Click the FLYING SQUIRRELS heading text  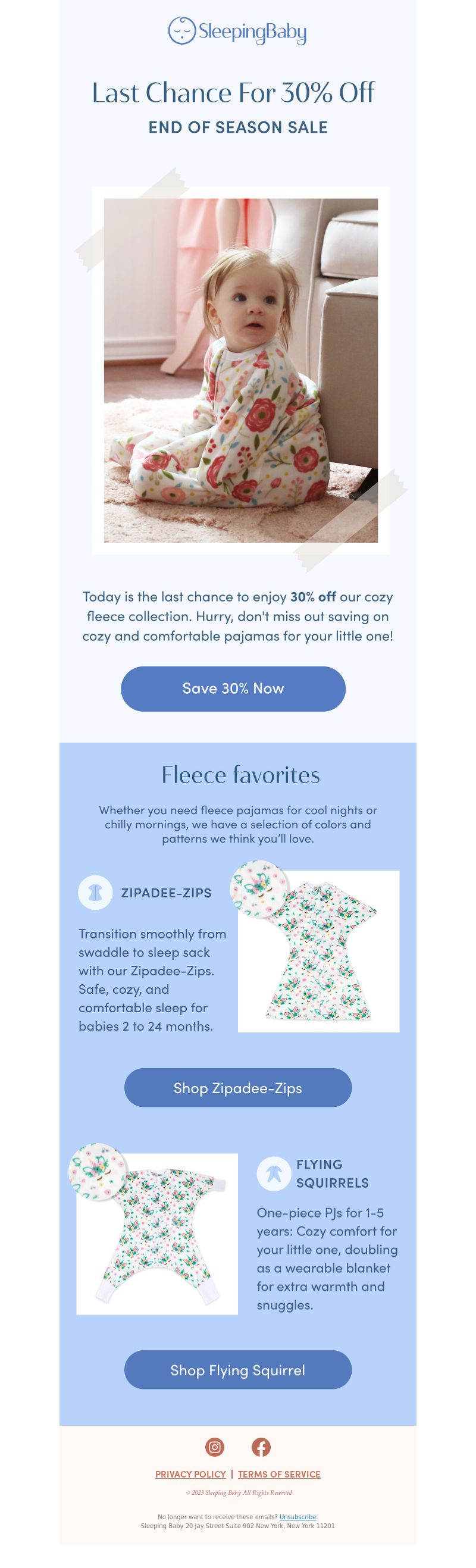point(333,1173)
